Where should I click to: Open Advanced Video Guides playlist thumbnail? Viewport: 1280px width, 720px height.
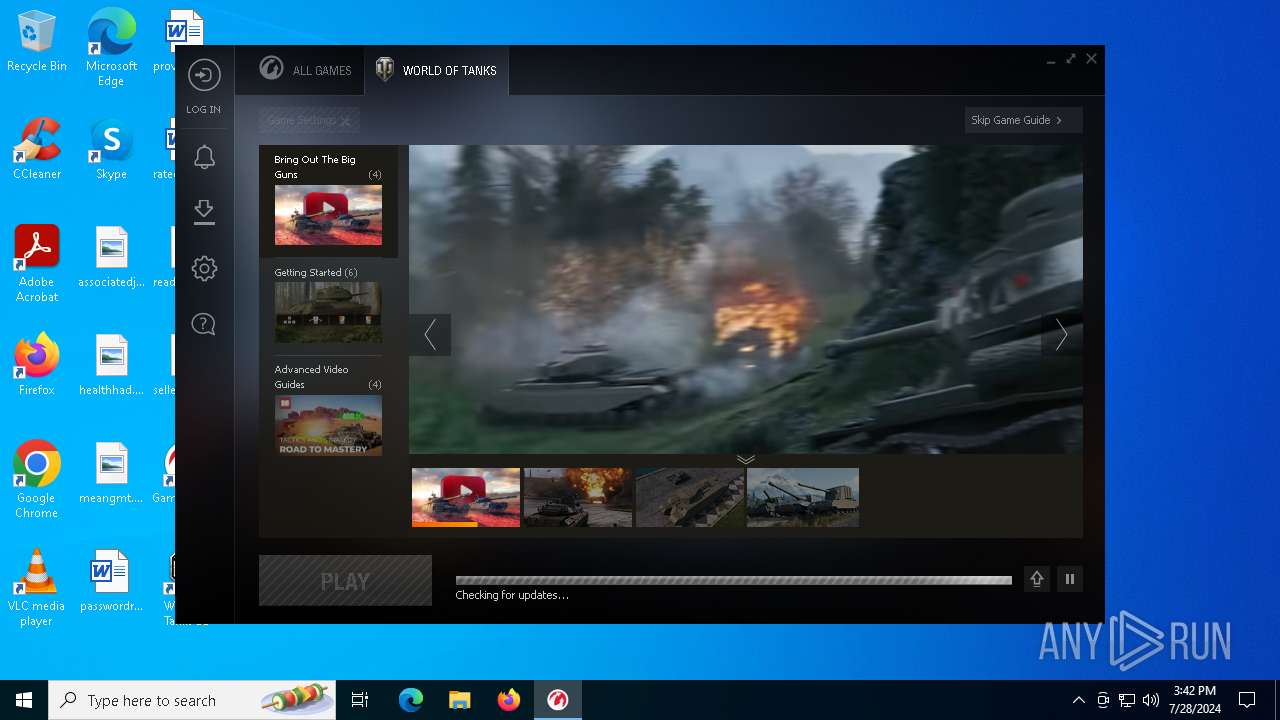[328, 425]
